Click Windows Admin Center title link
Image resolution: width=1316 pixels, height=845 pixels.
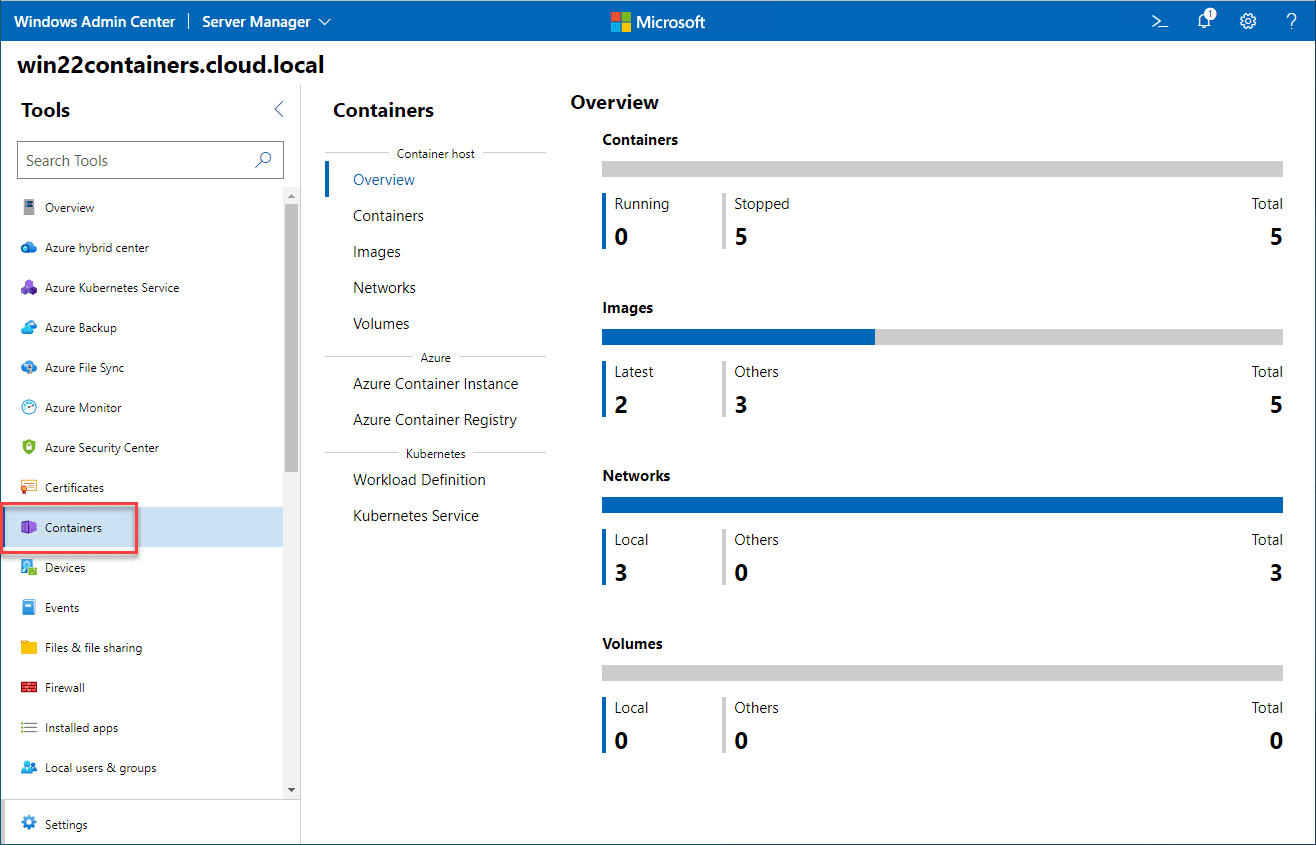click(94, 21)
